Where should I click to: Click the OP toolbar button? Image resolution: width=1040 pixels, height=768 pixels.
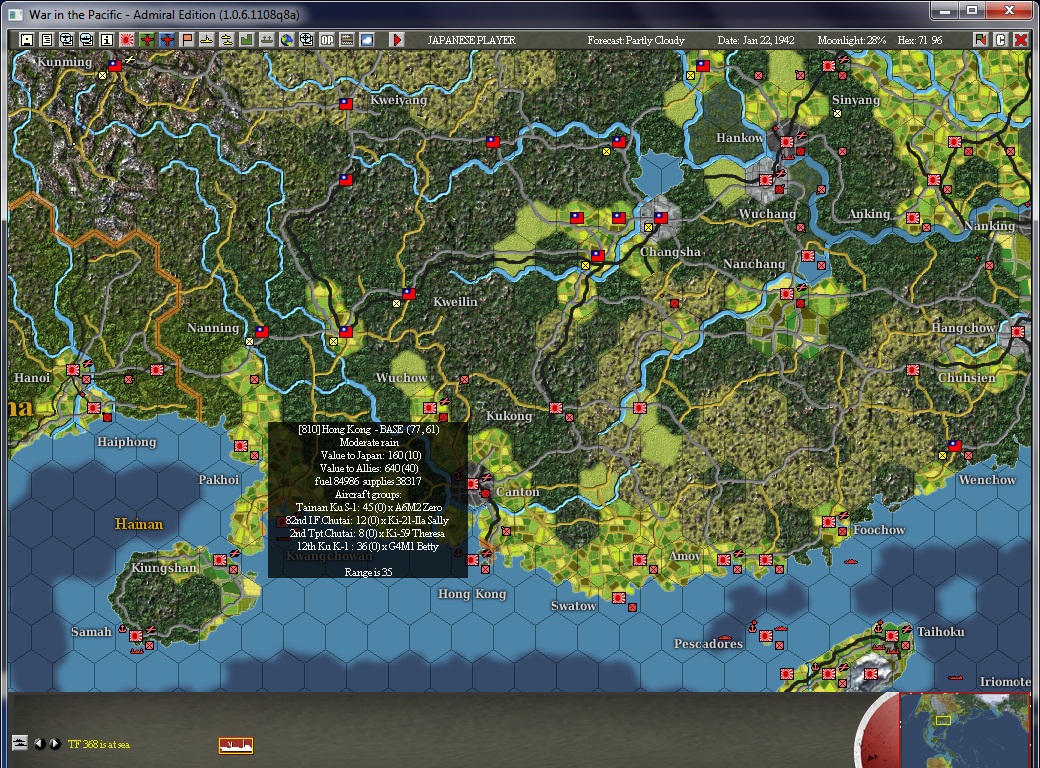[326, 40]
